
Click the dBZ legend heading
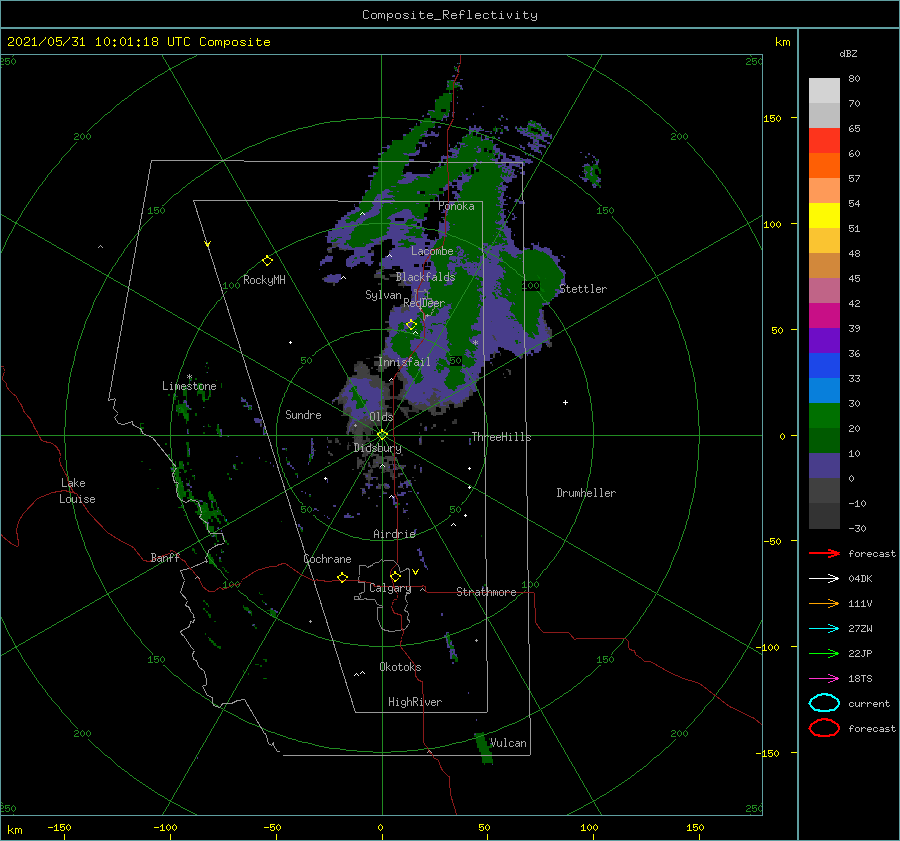click(x=848, y=54)
